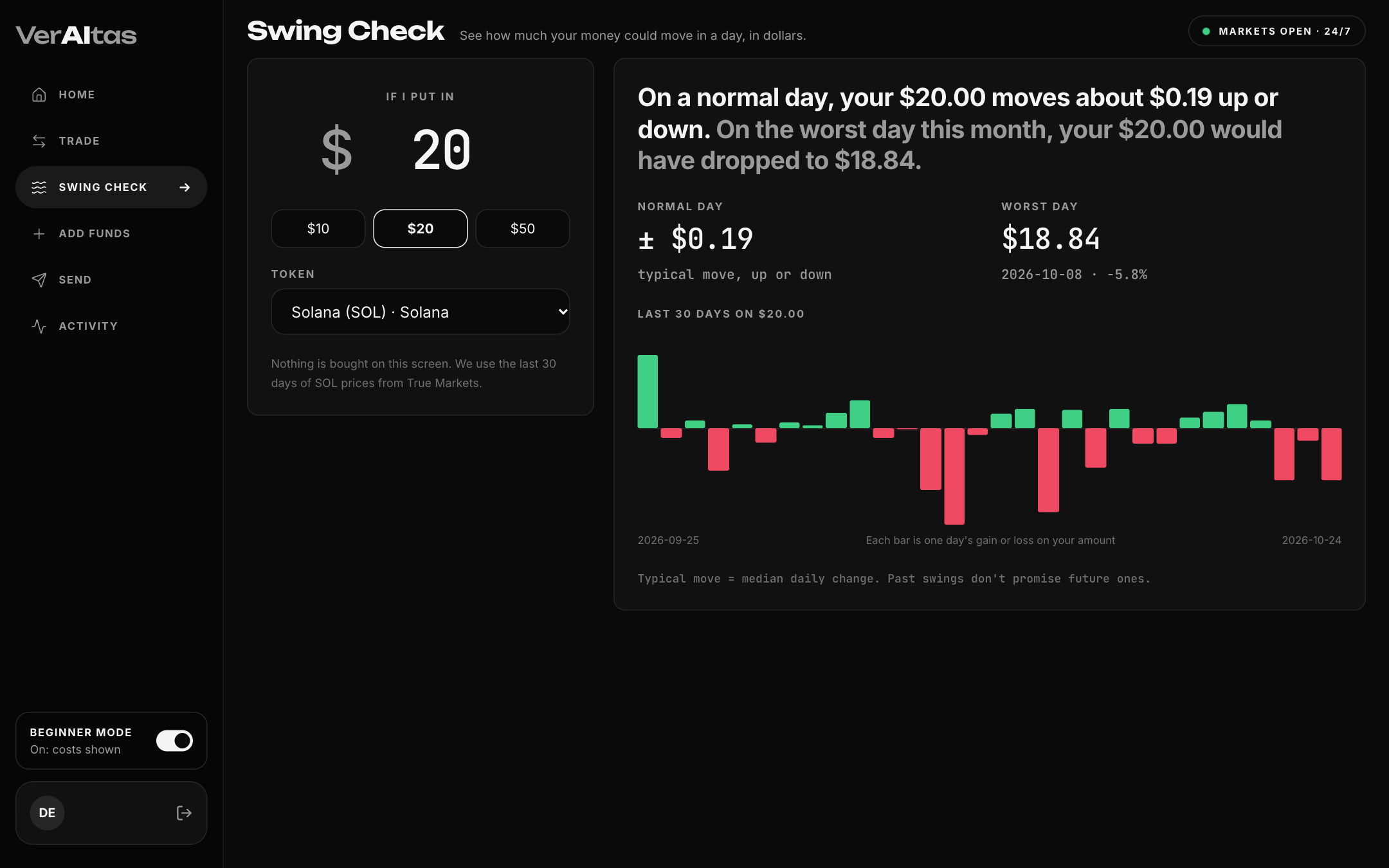
Task: Click the Swing Check waves icon
Action: tap(39, 187)
